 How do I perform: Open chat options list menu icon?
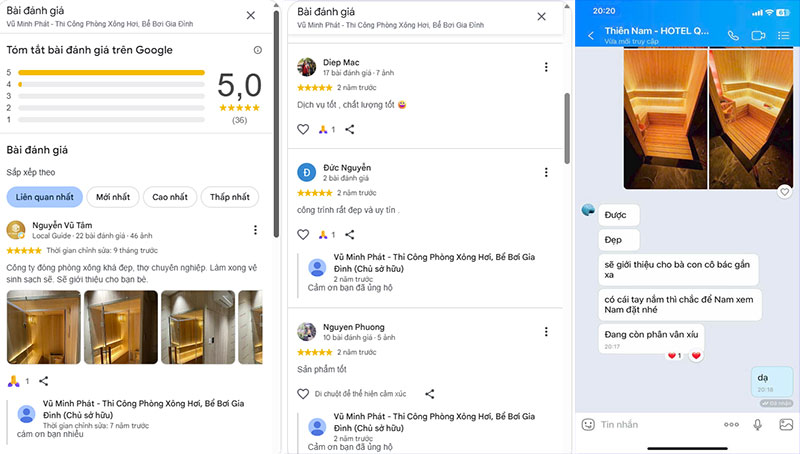coord(784,35)
